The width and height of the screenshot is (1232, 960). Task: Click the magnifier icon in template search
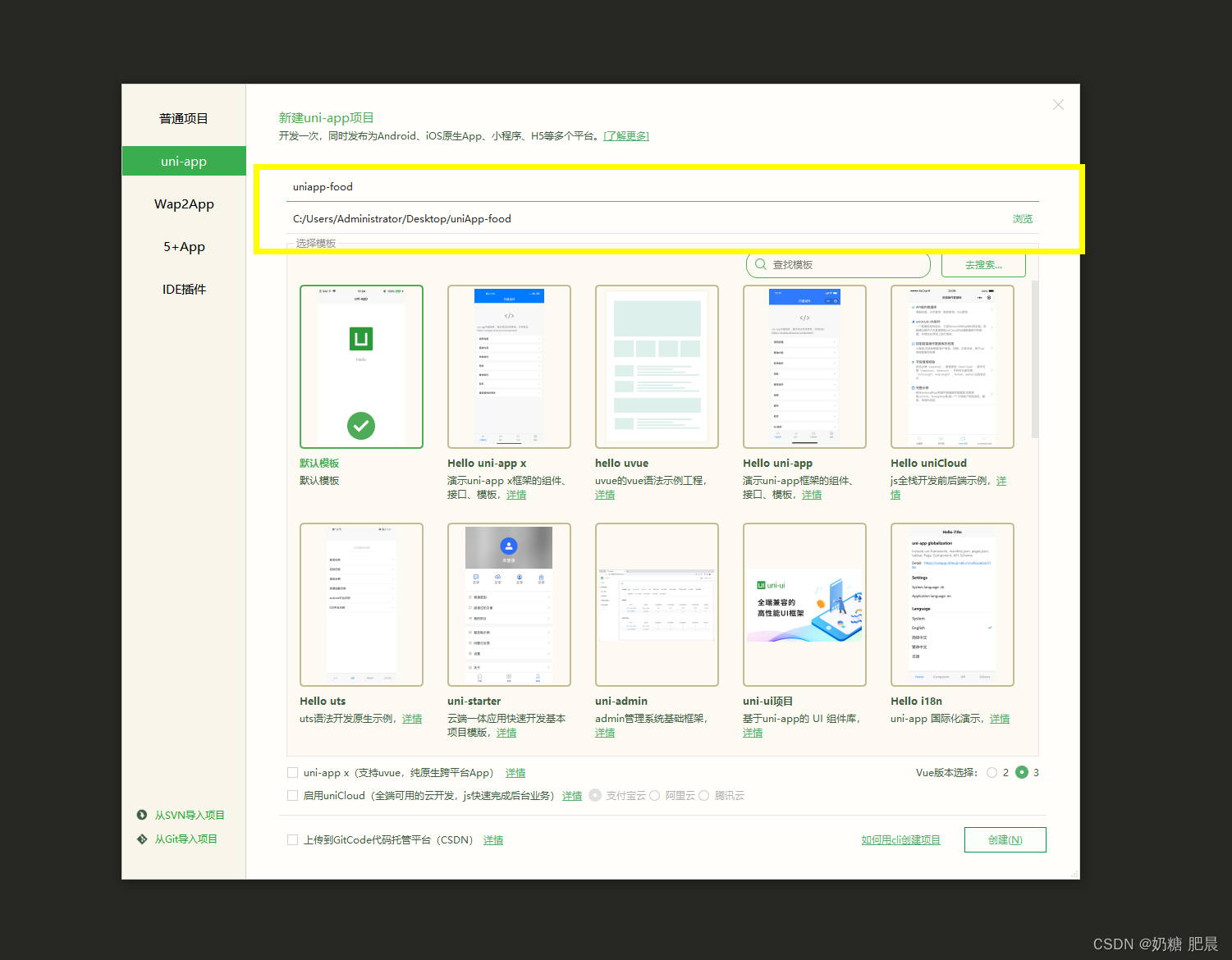point(761,264)
